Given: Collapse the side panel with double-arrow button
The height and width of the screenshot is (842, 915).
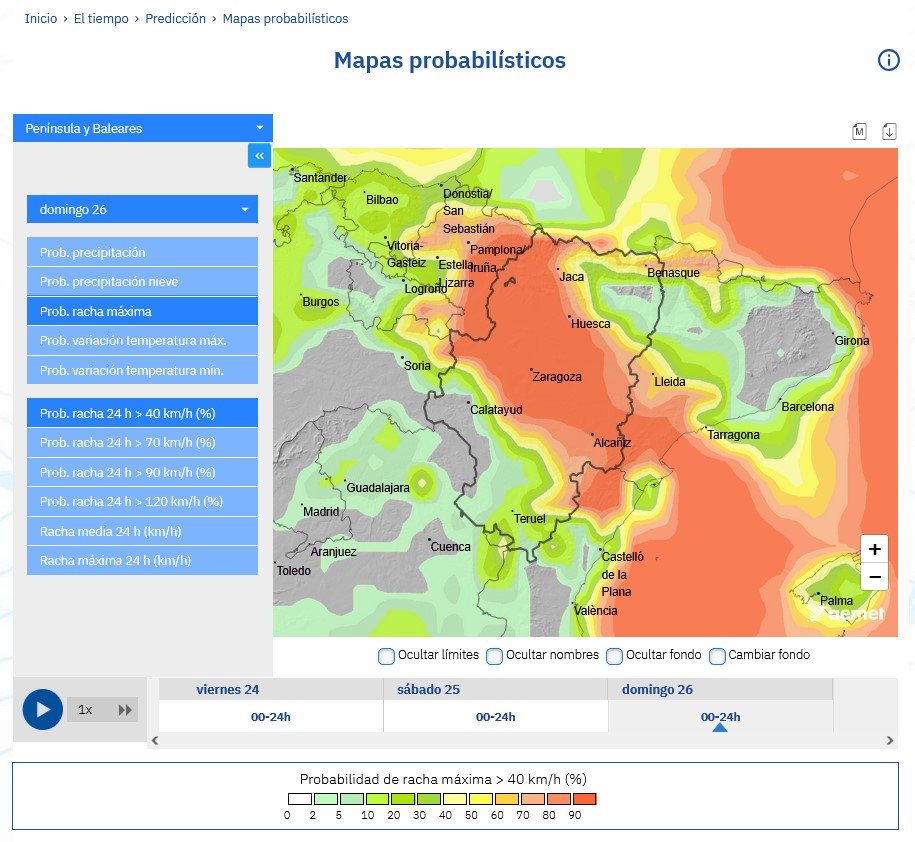Looking at the screenshot, I should pyautogui.click(x=259, y=155).
